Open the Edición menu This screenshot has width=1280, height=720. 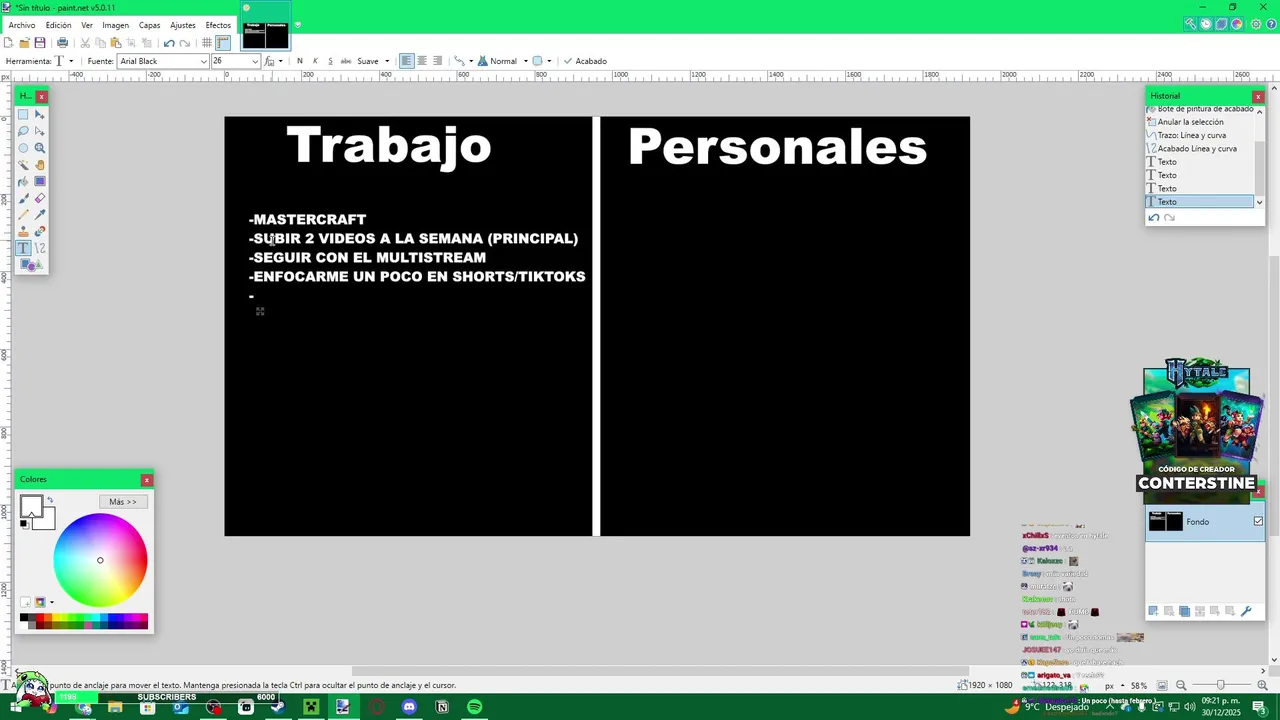58,25
